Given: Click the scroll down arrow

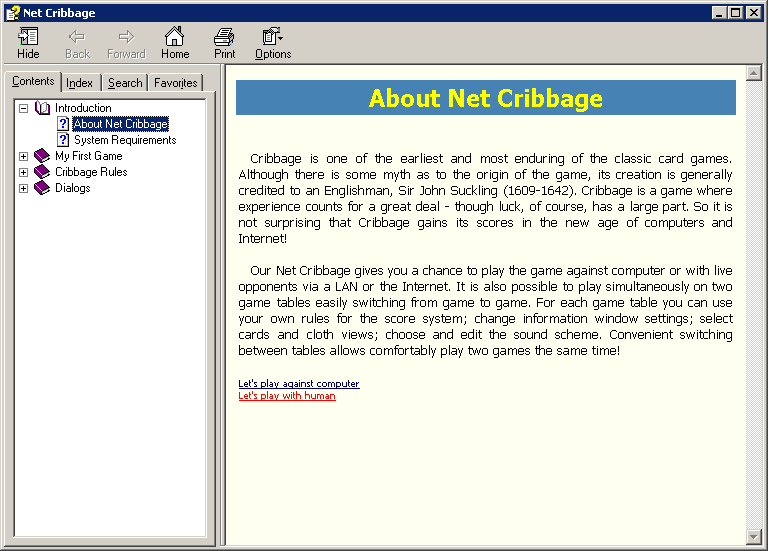Looking at the screenshot, I should 753,537.
